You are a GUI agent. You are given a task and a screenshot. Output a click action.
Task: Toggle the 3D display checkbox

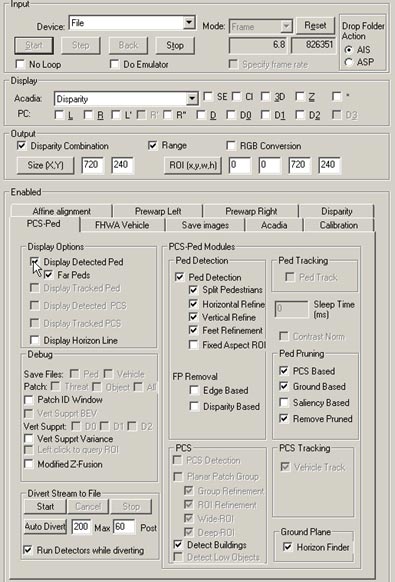(x=265, y=97)
